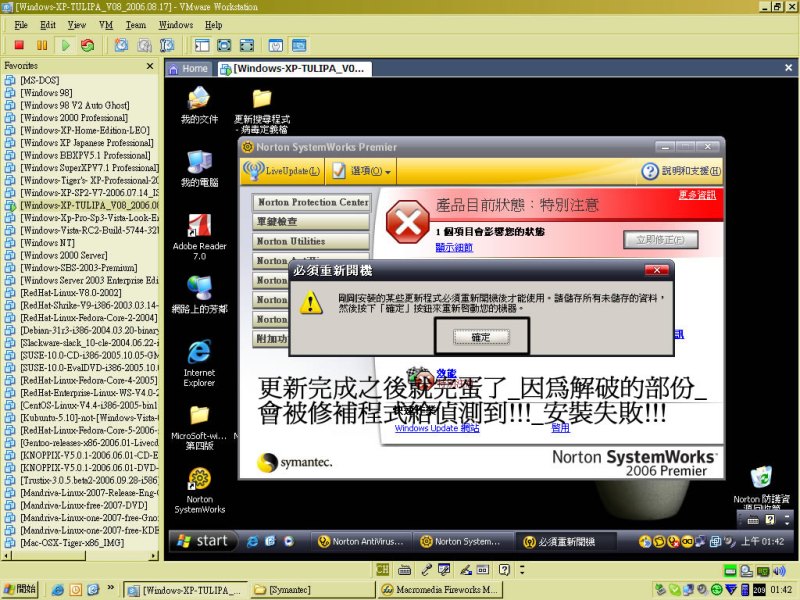The image size is (800, 600).
Task: Click the Full Screen toolbar icon
Action: click(224, 45)
